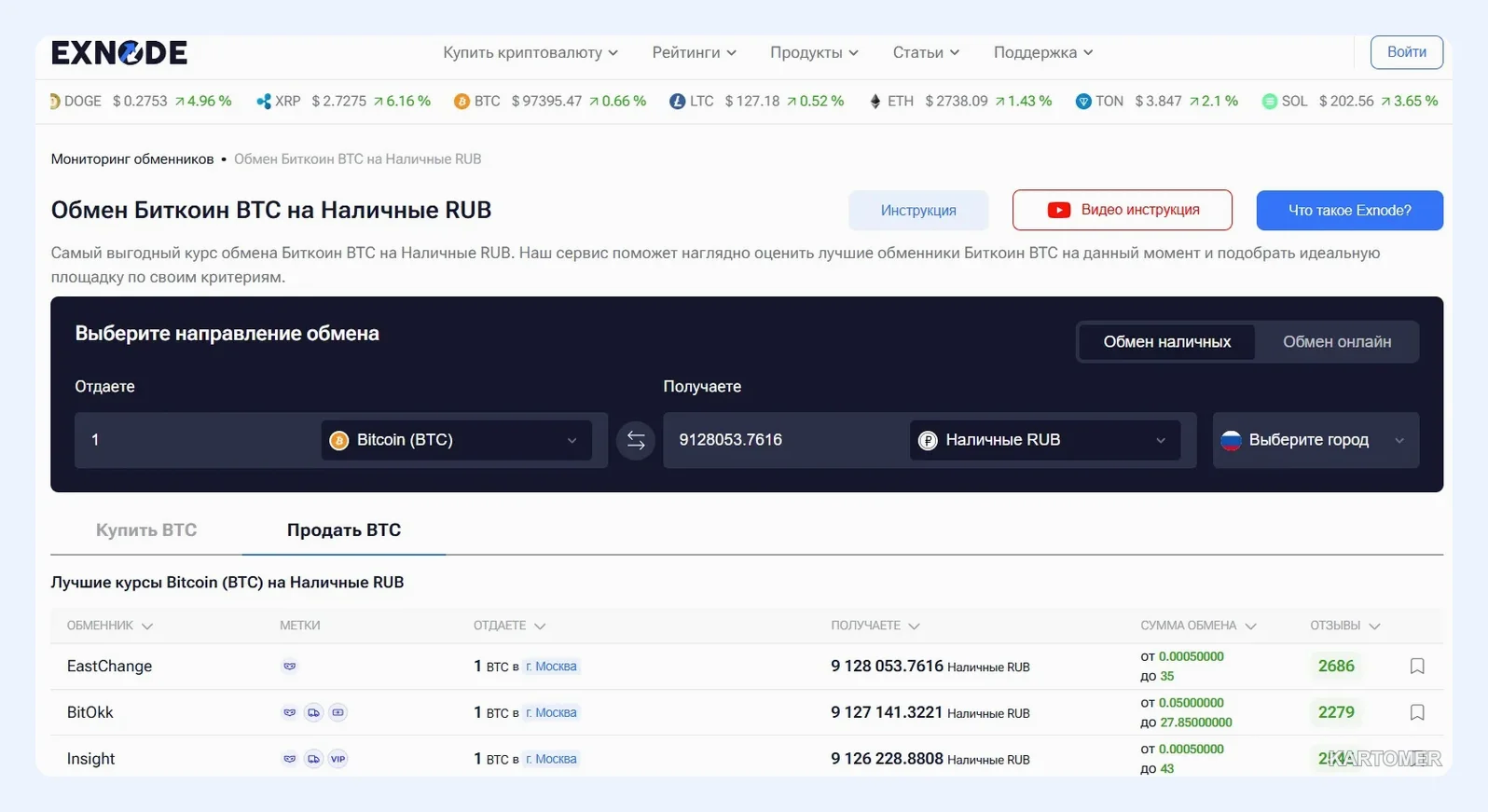The height and width of the screenshot is (812, 1488).
Task: Open the Что такое Exnode? button
Action: click(1349, 211)
